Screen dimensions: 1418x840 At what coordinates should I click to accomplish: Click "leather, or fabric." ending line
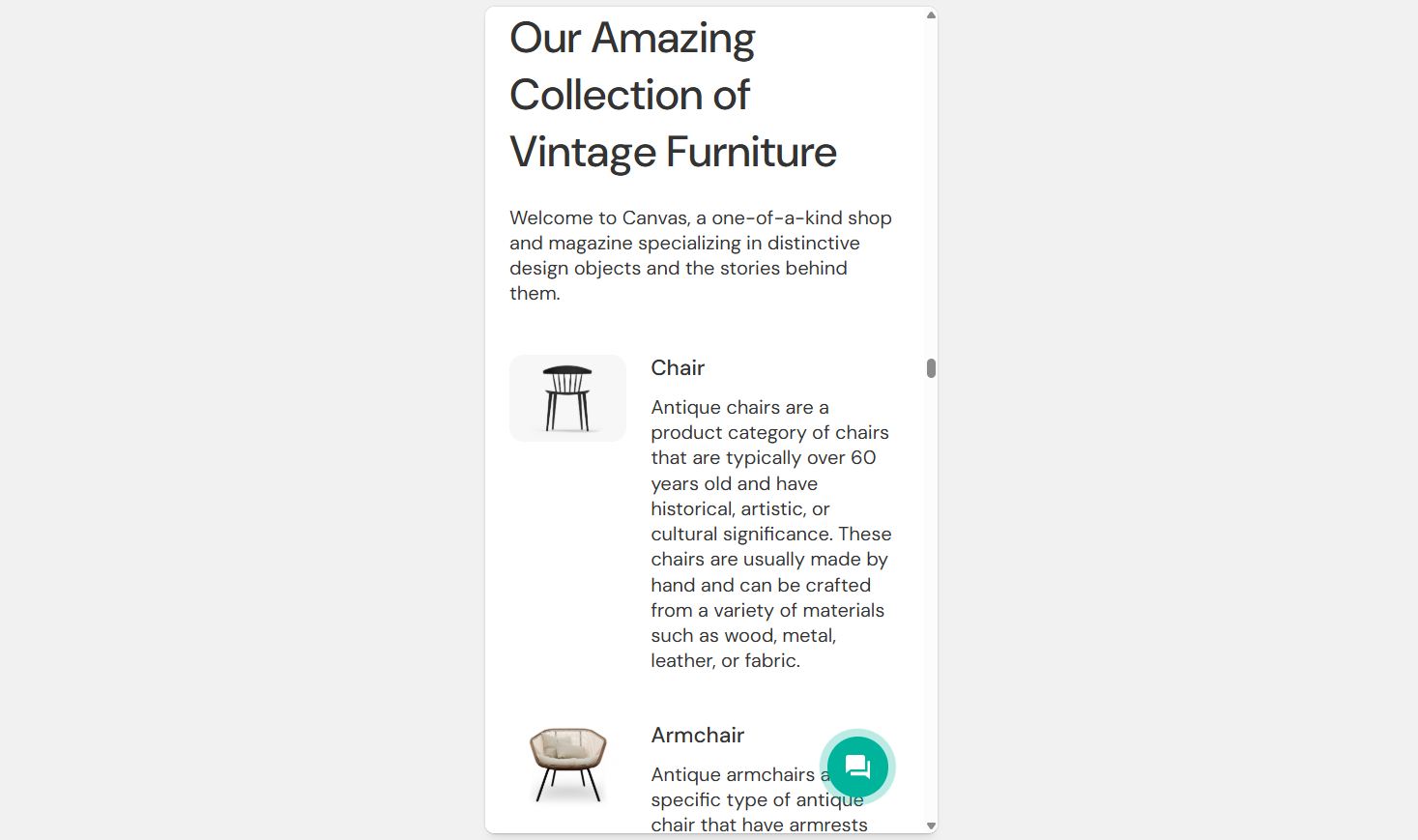click(x=725, y=661)
